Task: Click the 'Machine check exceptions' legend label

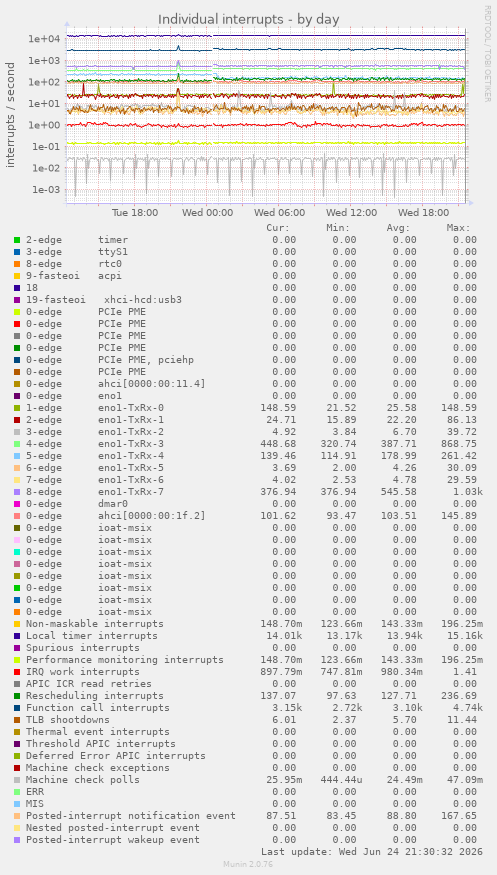Action: tap(98, 768)
